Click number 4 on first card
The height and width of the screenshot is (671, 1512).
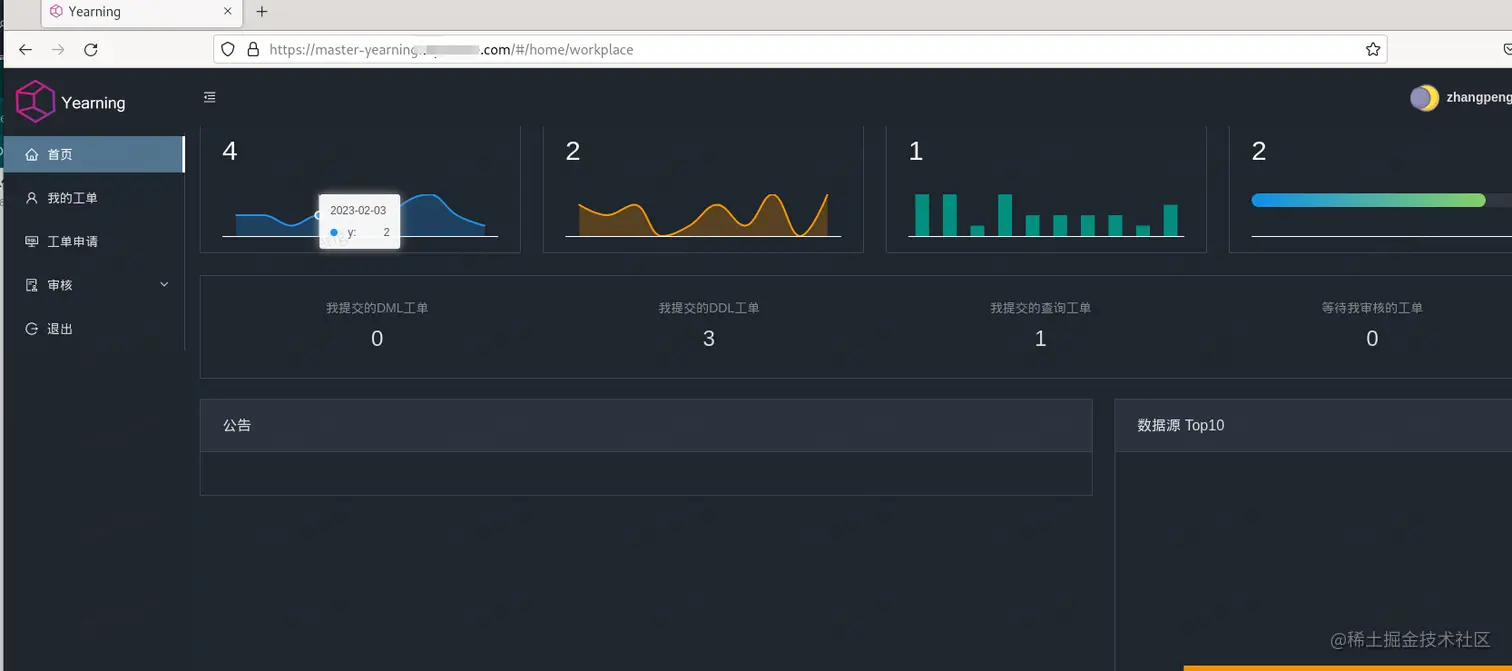tap(230, 151)
